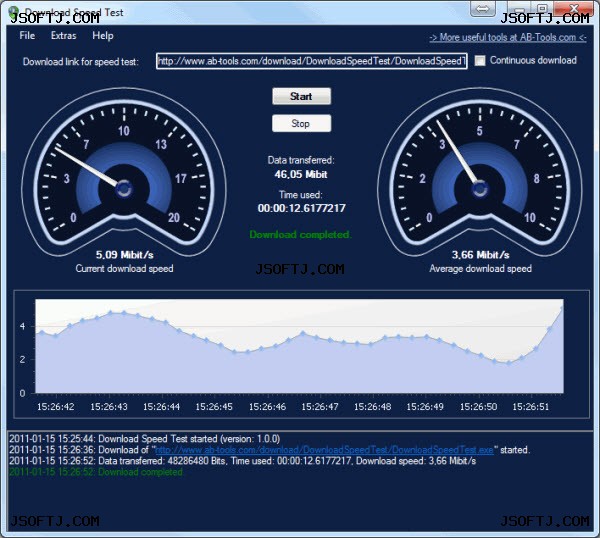Open the Help menu
The width and height of the screenshot is (600, 538).
click(x=103, y=36)
